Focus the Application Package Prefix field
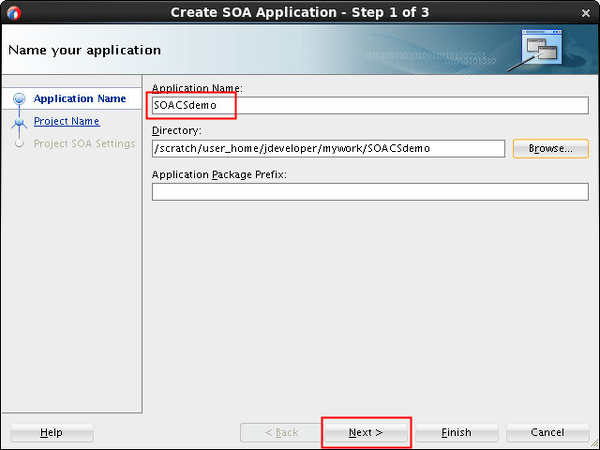 [x=370, y=191]
